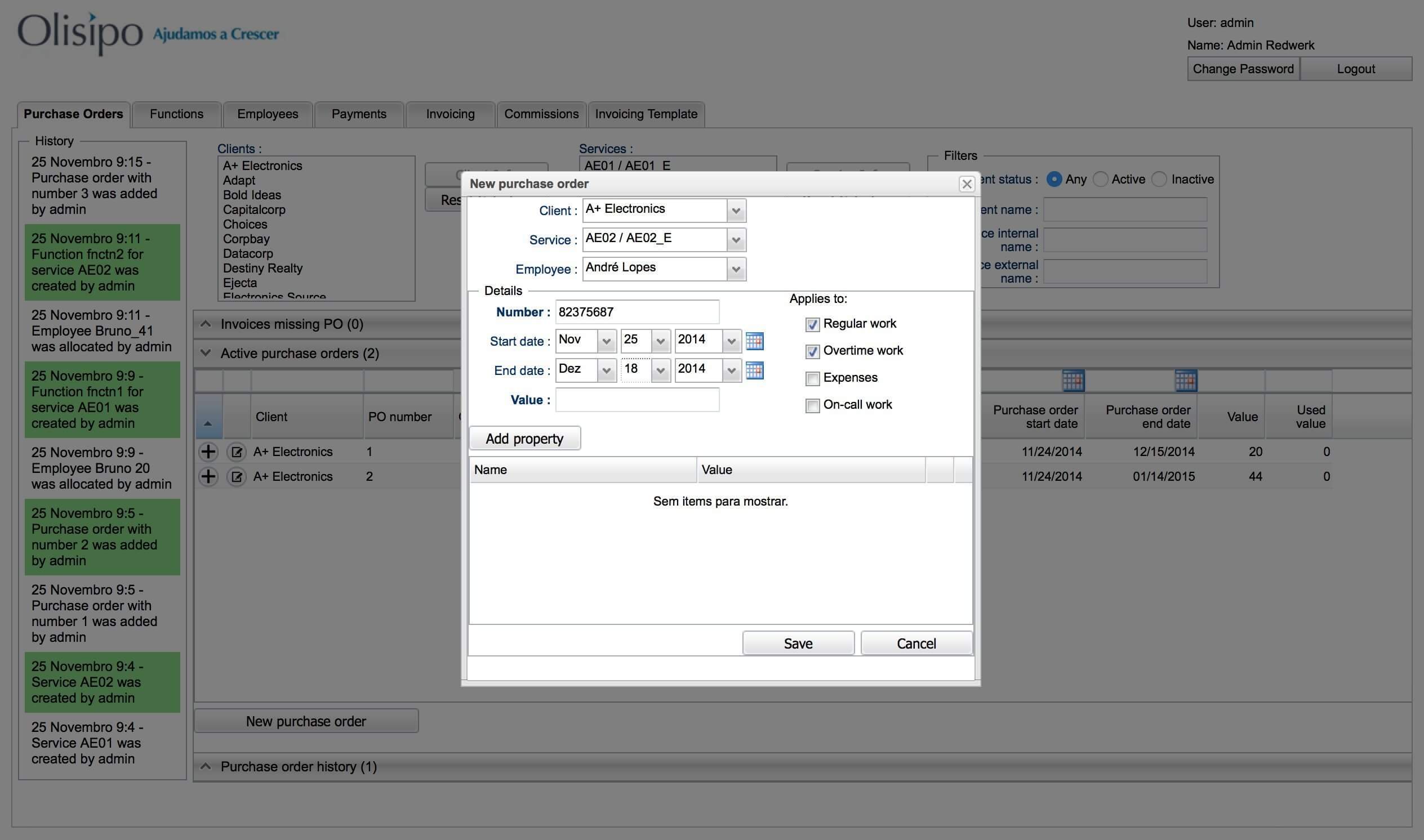Click the service internal name filter field
Image resolution: width=1424 pixels, height=840 pixels.
1125,240
